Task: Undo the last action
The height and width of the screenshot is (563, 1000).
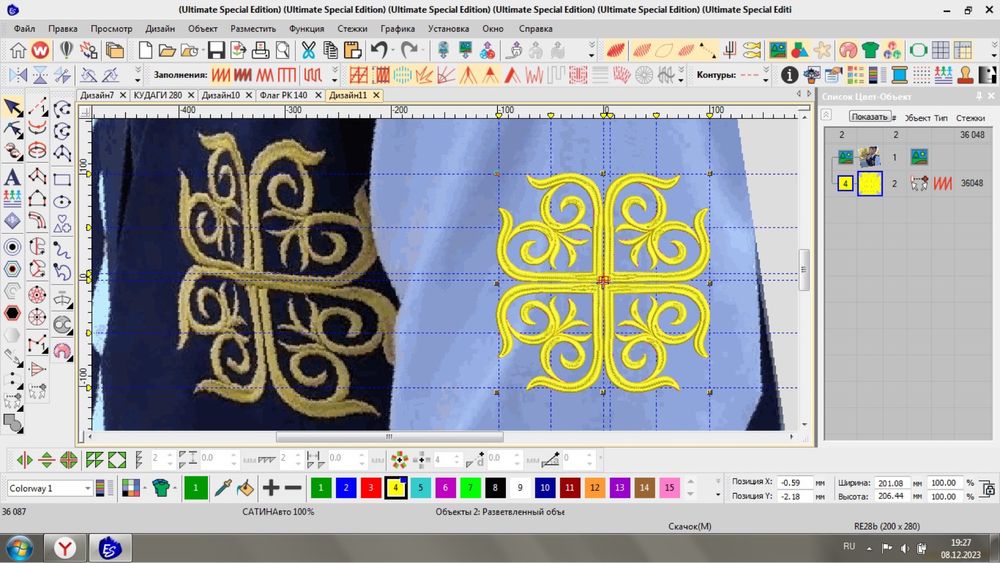Action: click(x=379, y=50)
